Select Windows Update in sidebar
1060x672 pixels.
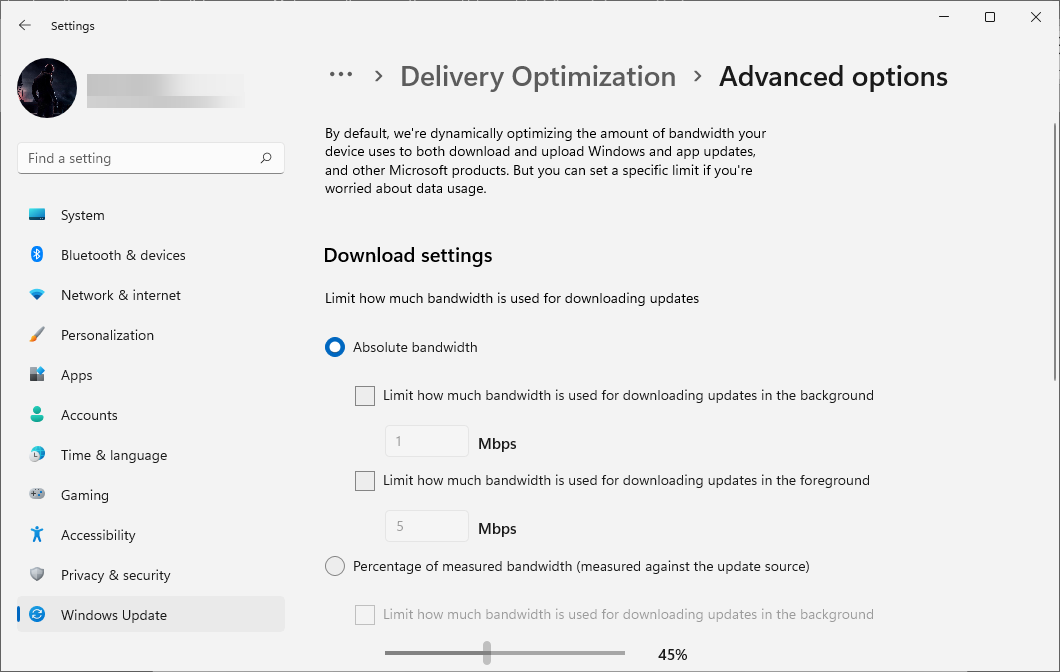151,614
